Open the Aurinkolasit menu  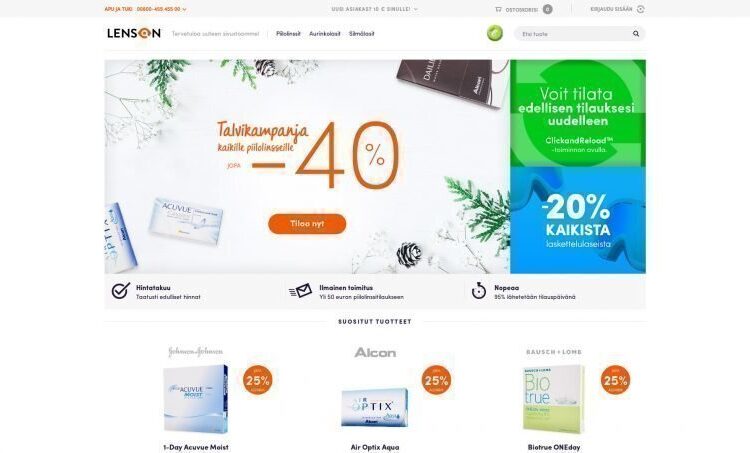tap(325, 34)
